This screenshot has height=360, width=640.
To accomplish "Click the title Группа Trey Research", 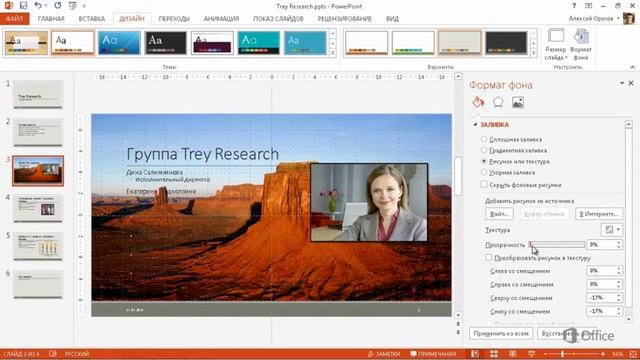I will [202, 154].
